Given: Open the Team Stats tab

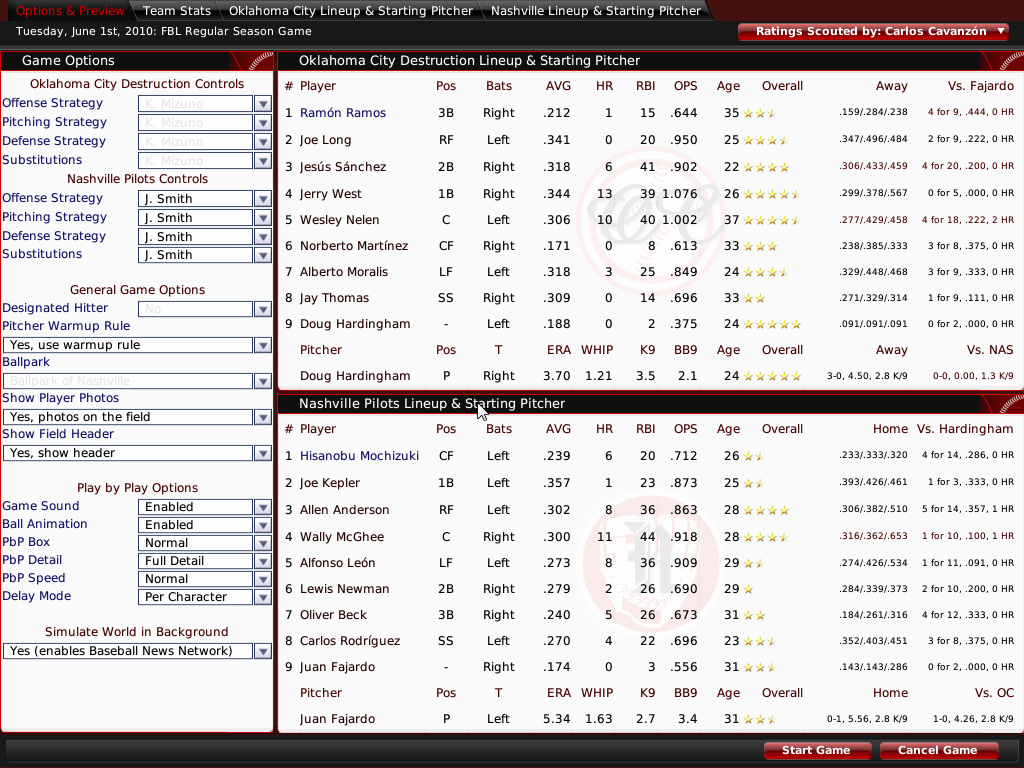Looking at the screenshot, I should click(176, 11).
